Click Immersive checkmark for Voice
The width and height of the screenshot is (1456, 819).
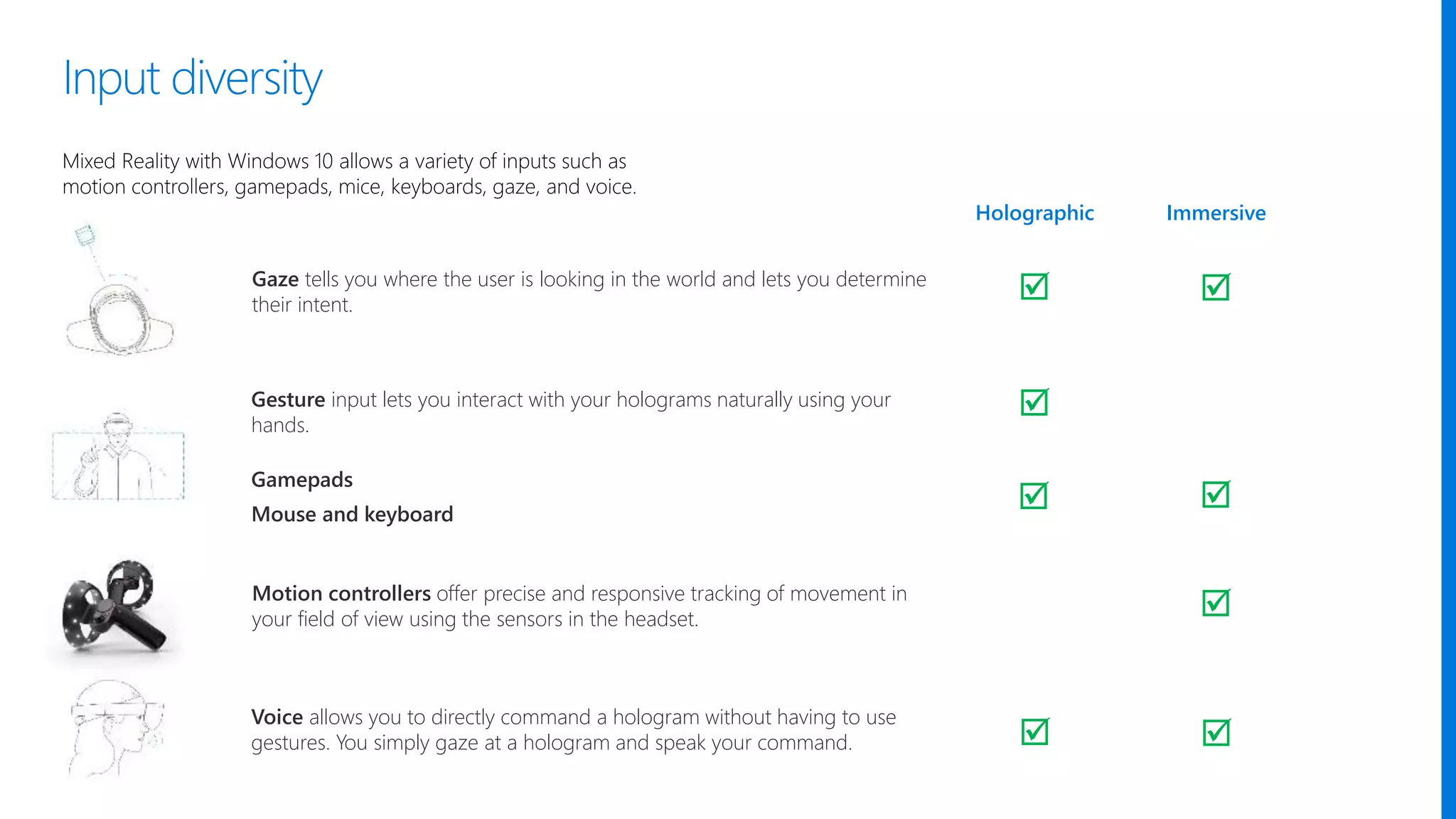(1216, 732)
